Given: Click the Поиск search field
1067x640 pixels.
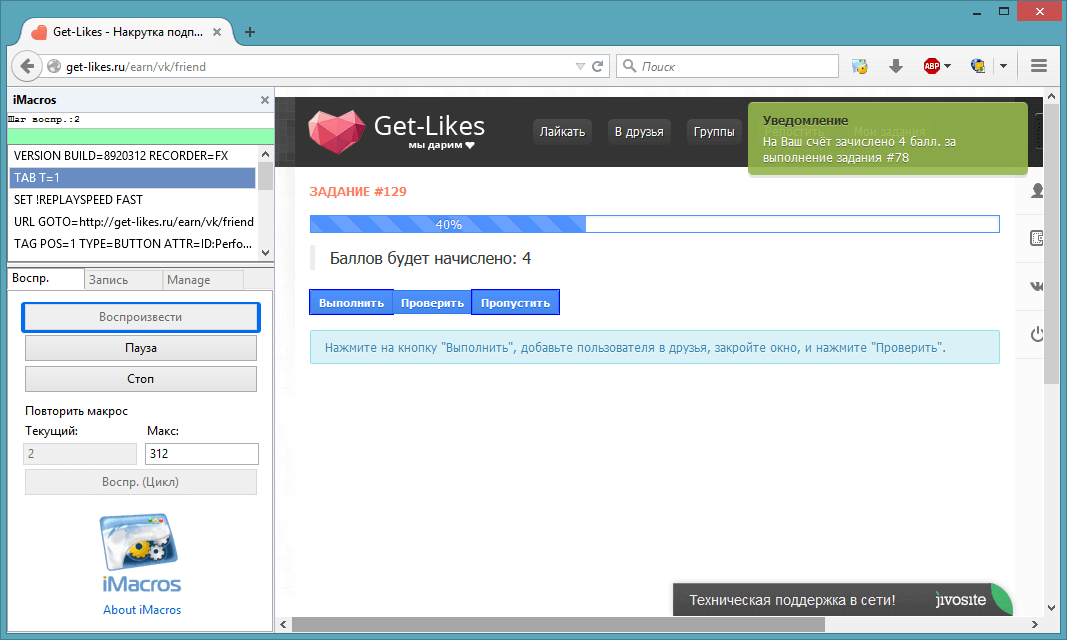Looking at the screenshot, I should (727, 66).
